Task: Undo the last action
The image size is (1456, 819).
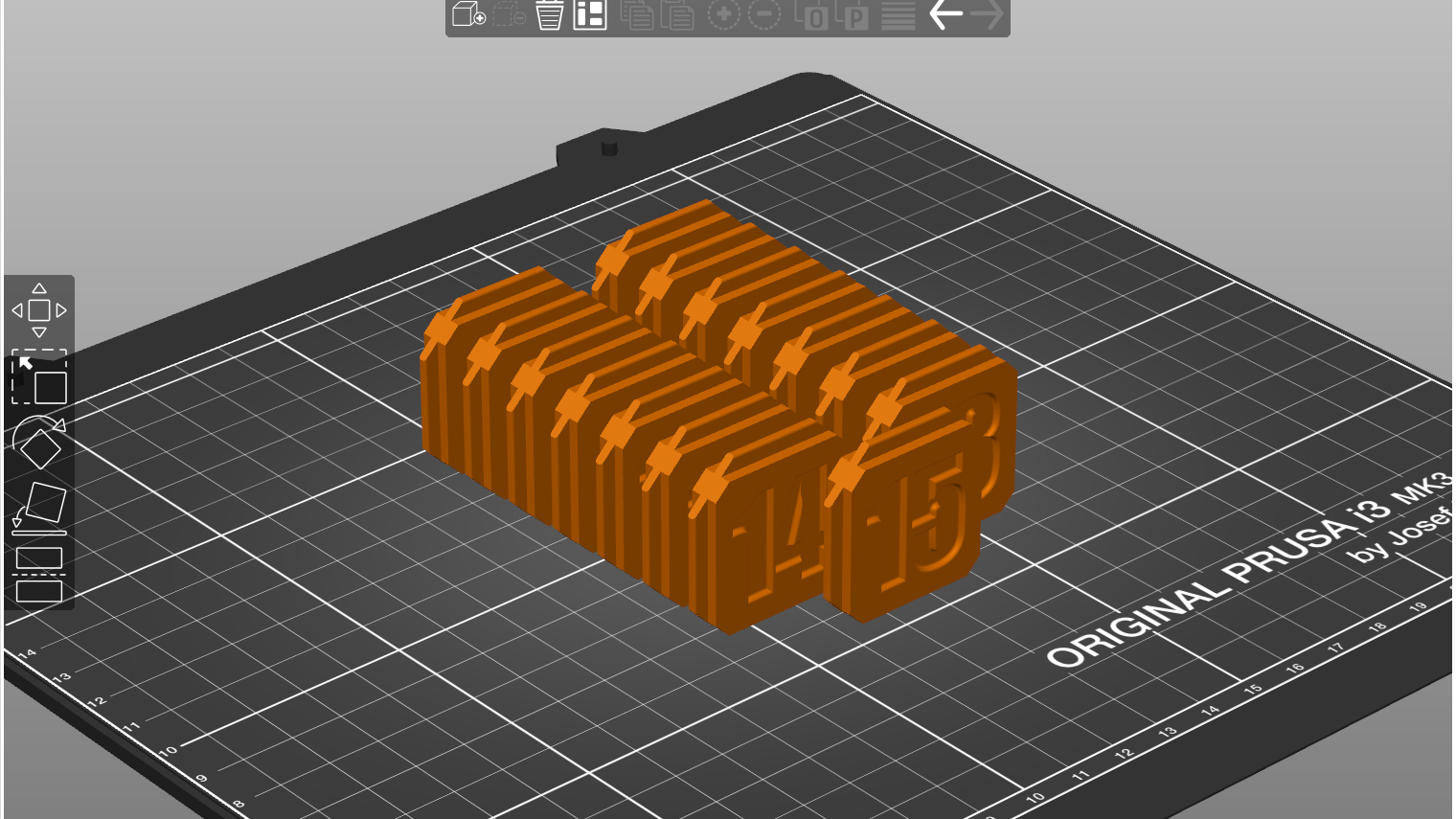Action: (944, 15)
